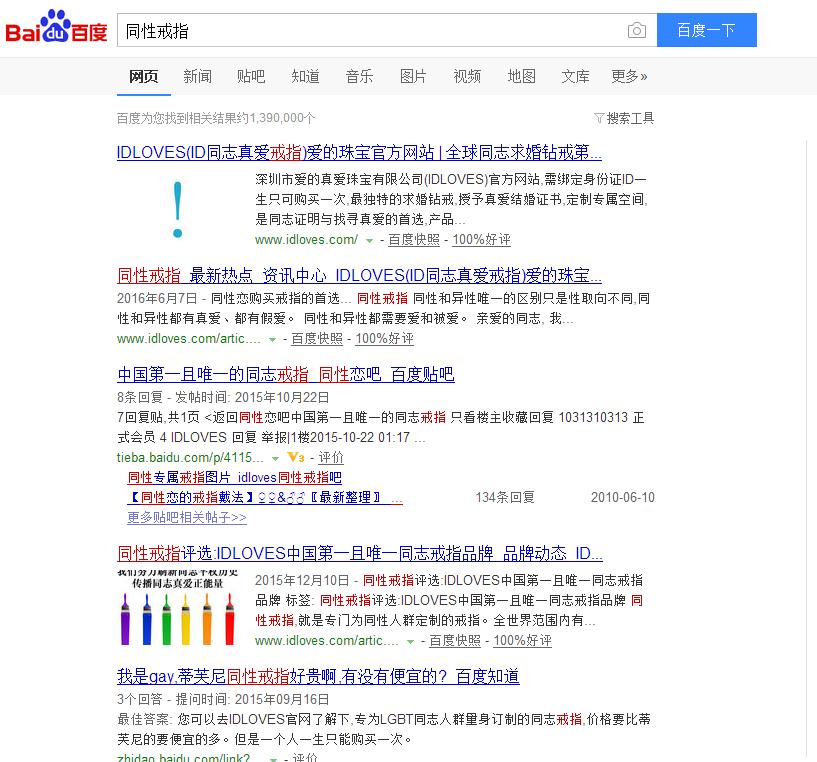Viewport: 817px width, 762px height.
Task: Click the 8条回复 - 发帖时间 line
Action: point(223,397)
